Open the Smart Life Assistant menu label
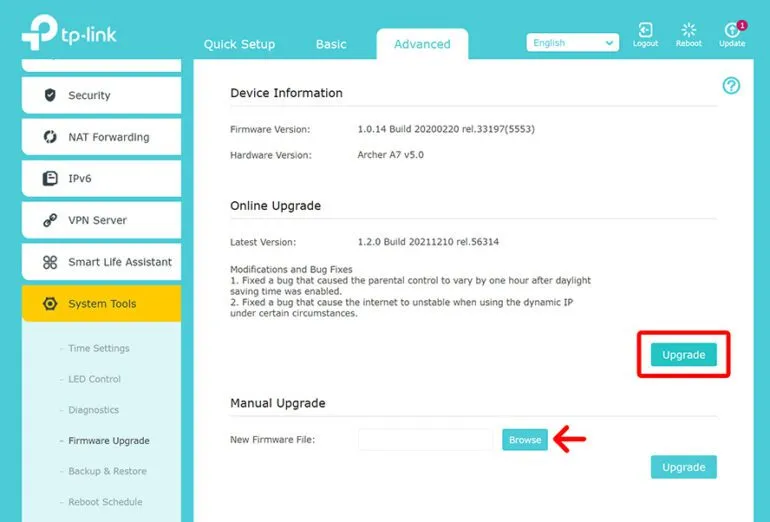The height and width of the screenshot is (522, 770). click(120, 262)
